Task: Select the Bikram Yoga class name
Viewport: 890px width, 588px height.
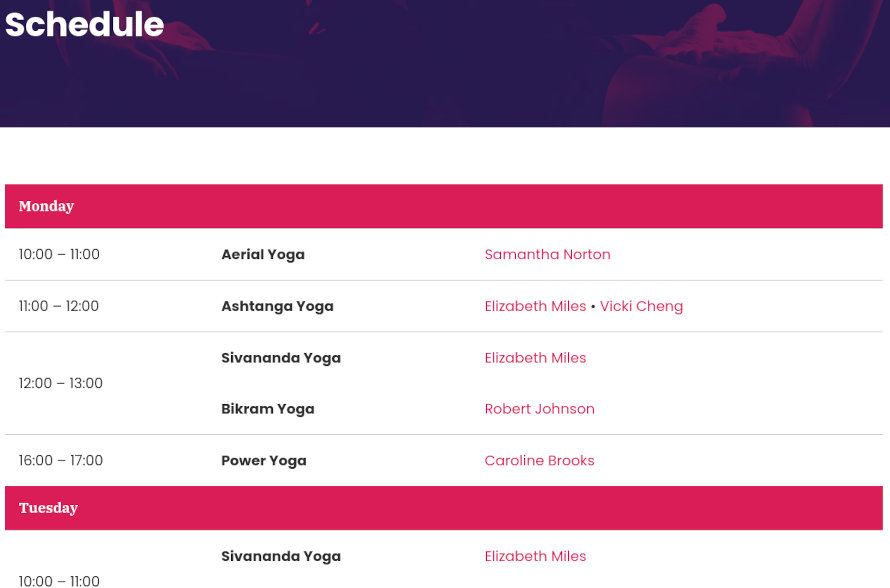Action: pos(268,409)
